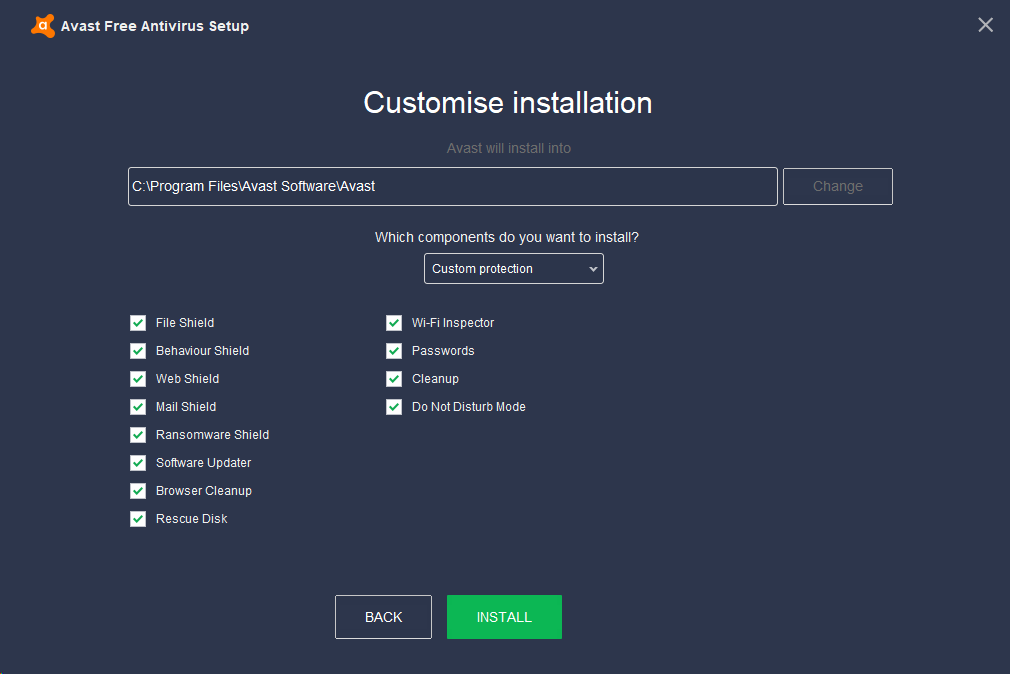The image size is (1010, 674).
Task: Toggle the Cleanup component checkbox
Action: point(394,379)
